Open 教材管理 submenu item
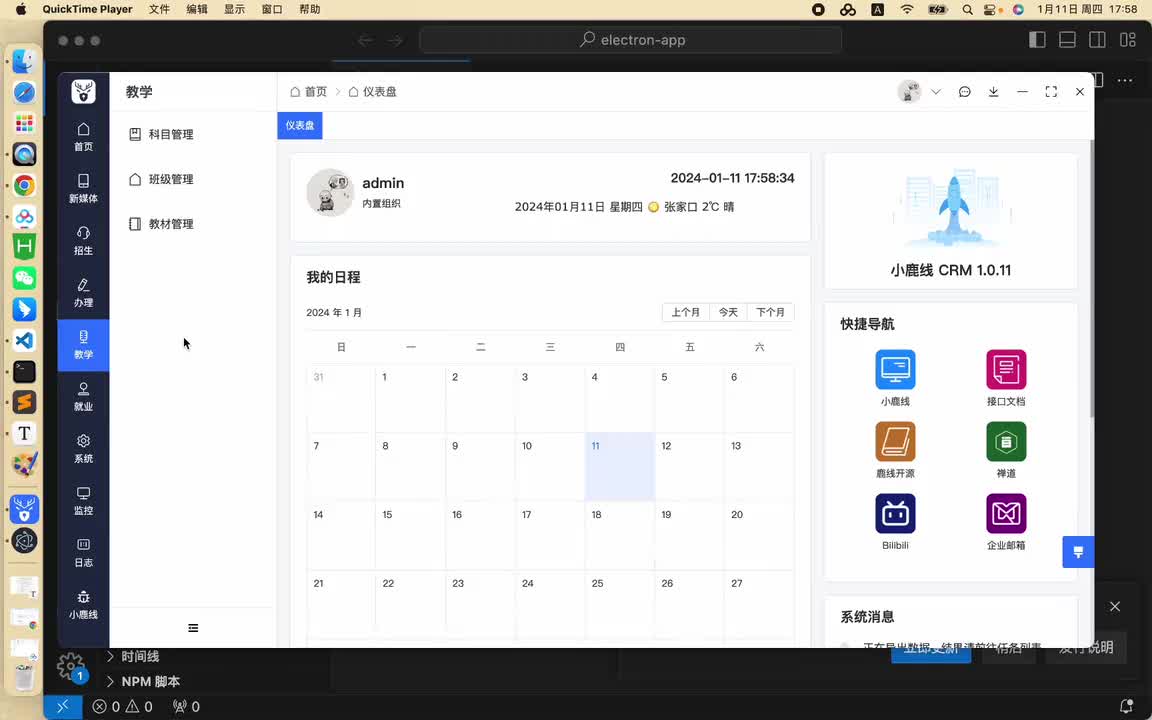 tap(192, 224)
